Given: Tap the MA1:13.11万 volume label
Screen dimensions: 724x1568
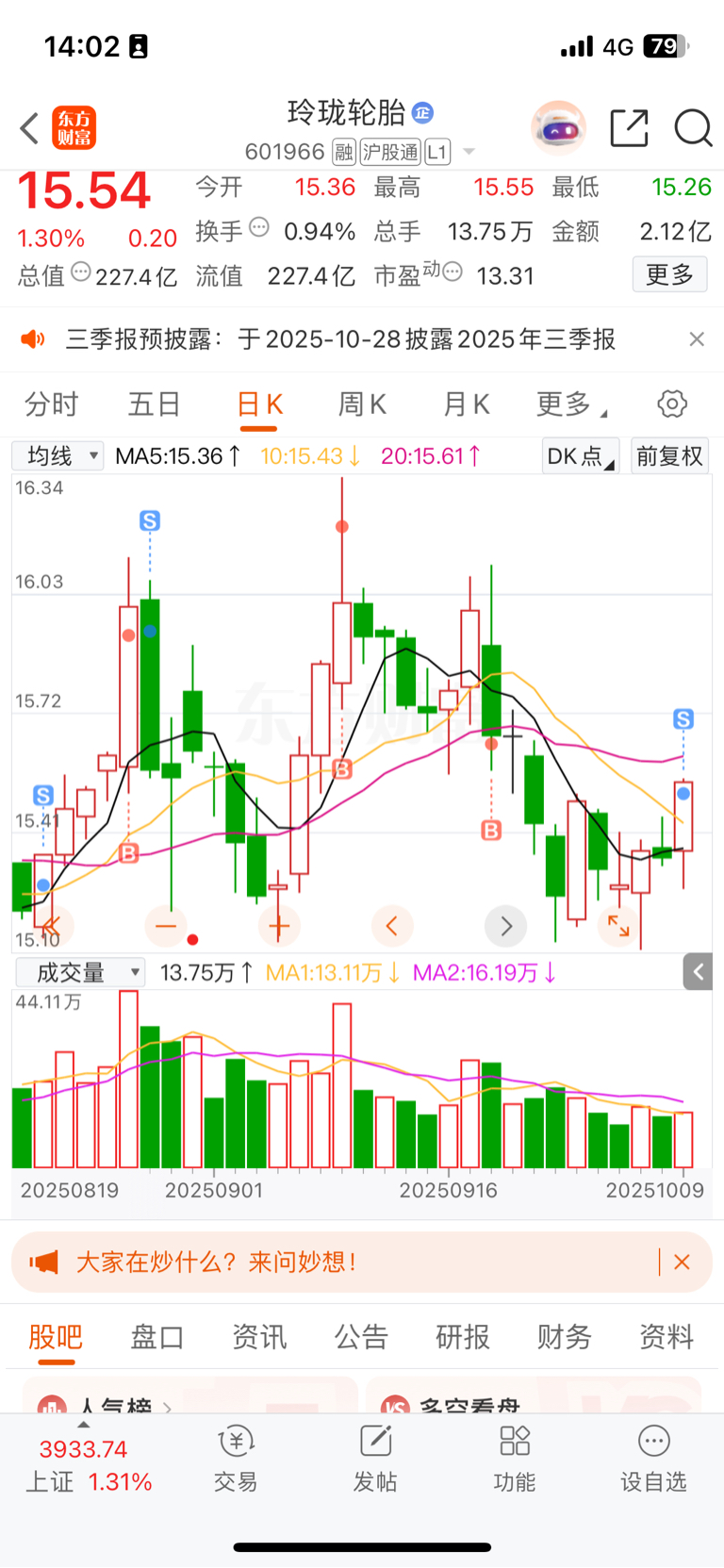Looking at the screenshot, I should (333, 972).
